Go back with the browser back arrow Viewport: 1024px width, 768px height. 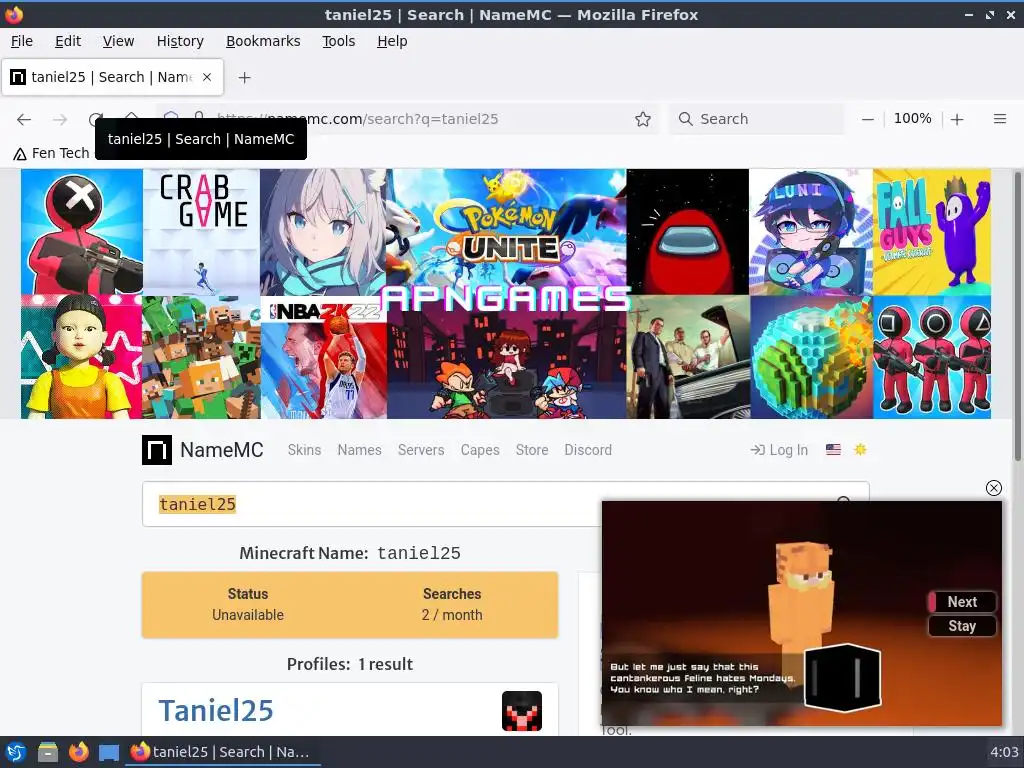click(24, 119)
